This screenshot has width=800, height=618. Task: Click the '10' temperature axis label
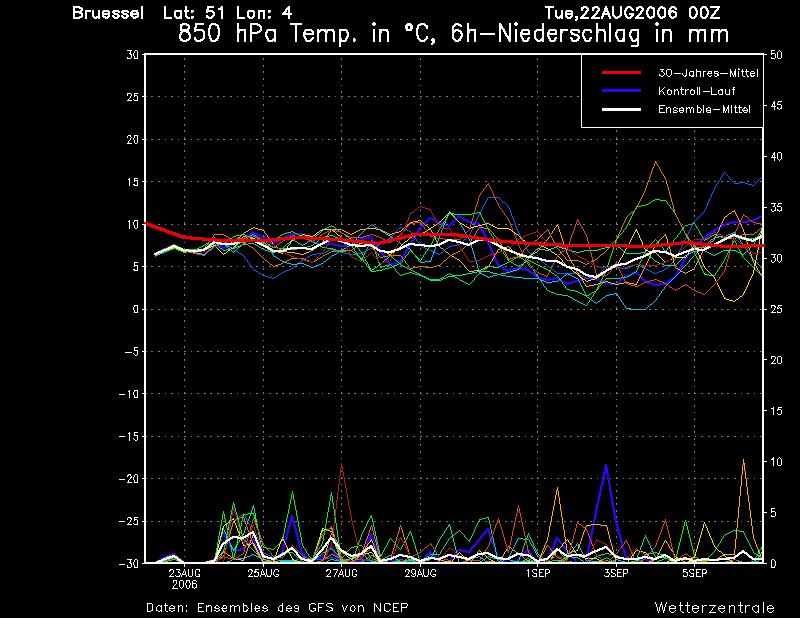[x=133, y=225]
